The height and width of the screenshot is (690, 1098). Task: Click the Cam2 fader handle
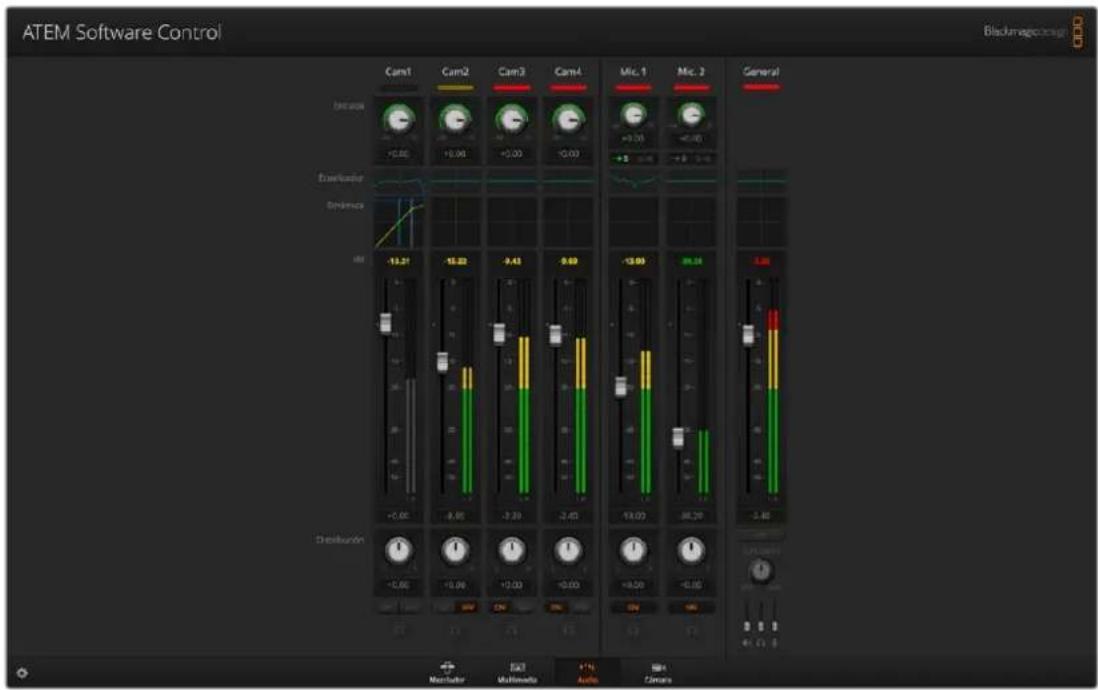[x=442, y=362]
